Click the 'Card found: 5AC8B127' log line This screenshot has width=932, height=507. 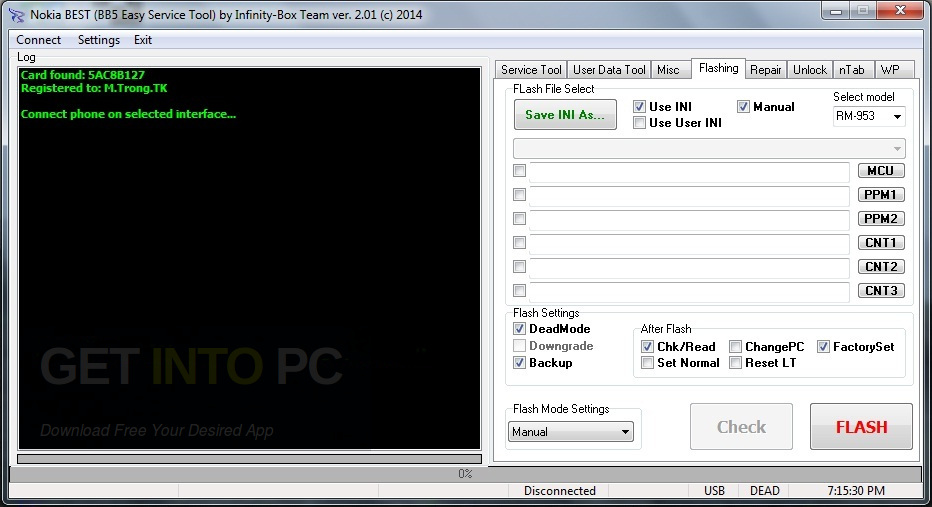pos(83,75)
